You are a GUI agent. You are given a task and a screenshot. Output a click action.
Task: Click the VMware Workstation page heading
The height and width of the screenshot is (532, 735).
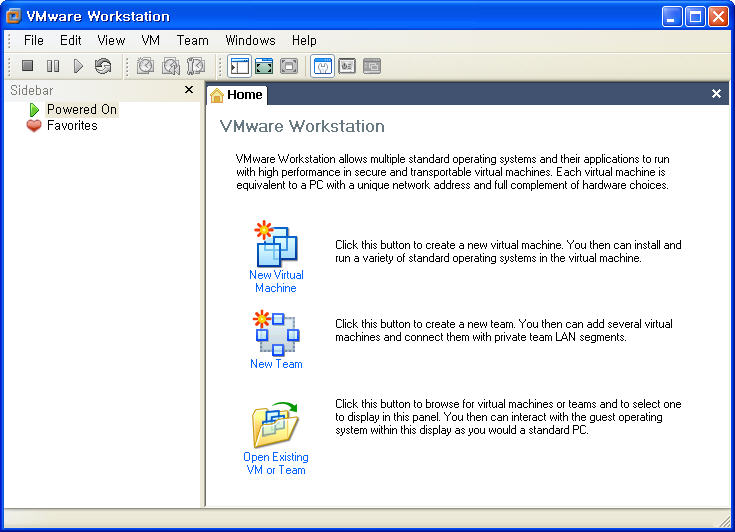[x=302, y=126]
